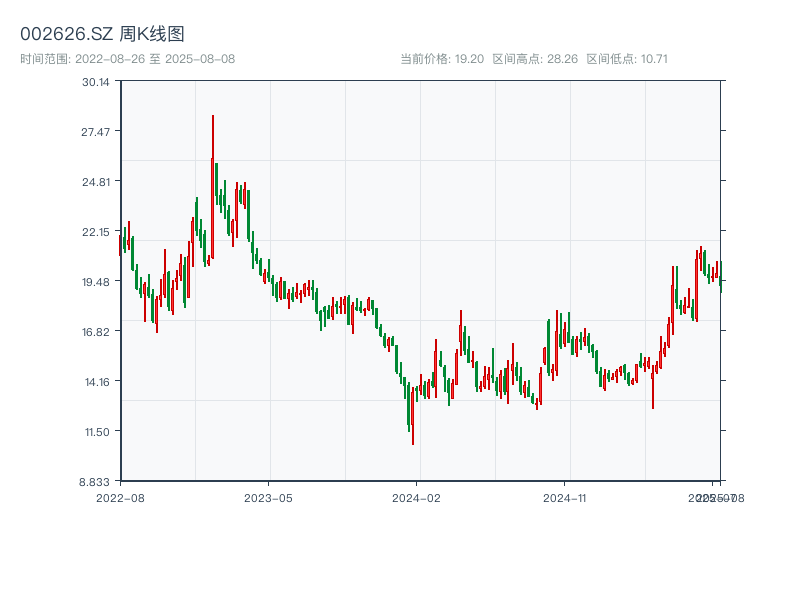Click y-axis label 19.48

pos(96,282)
